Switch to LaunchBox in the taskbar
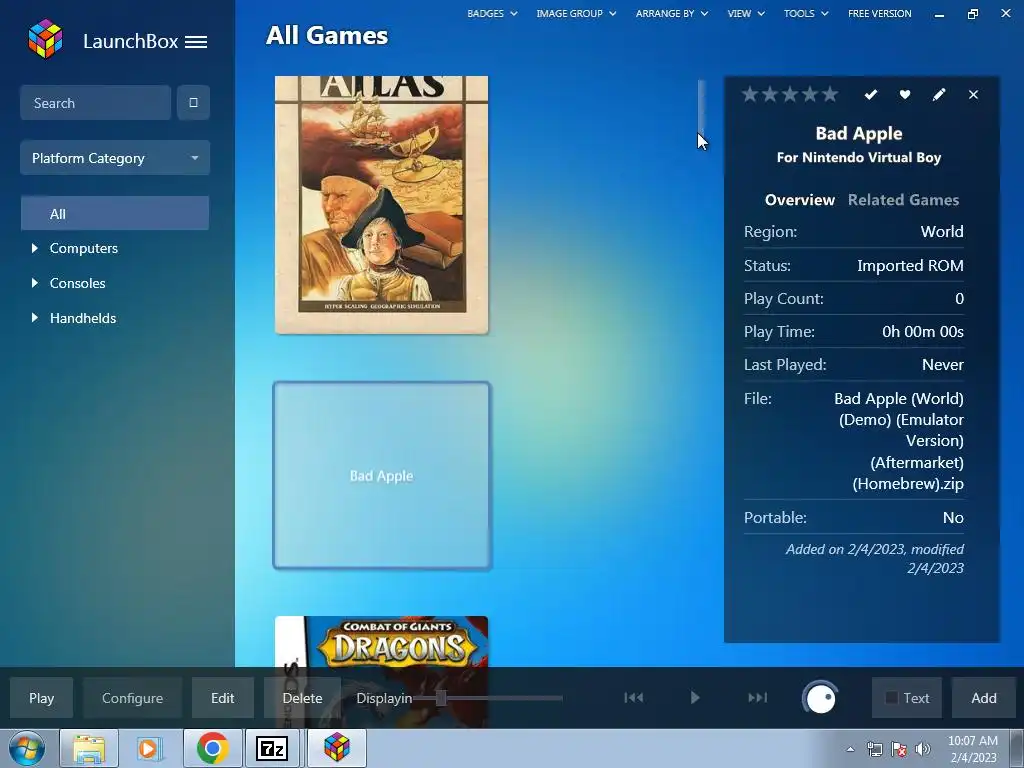Screen dimensions: 1024x768 336,748
